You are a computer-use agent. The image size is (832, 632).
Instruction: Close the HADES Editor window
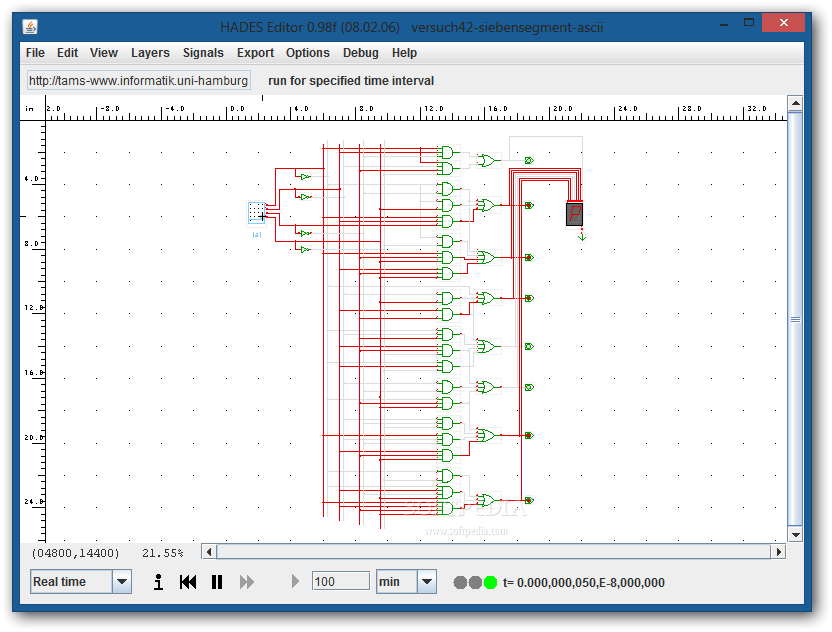point(784,23)
